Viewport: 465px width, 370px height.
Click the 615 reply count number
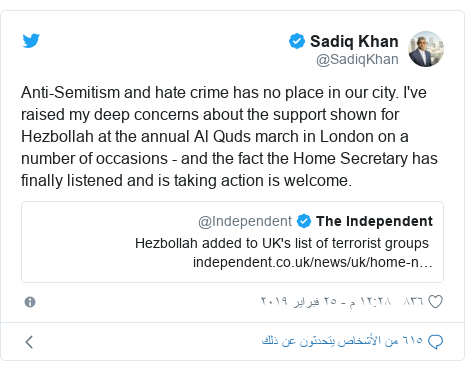click(413, 341)
